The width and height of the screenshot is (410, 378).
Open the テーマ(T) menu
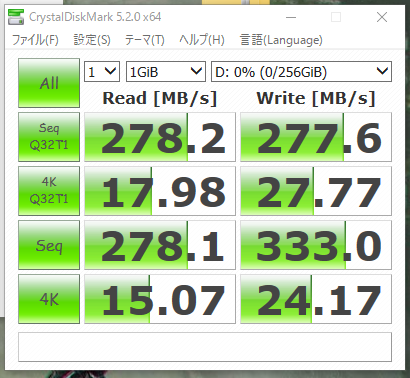145,40
